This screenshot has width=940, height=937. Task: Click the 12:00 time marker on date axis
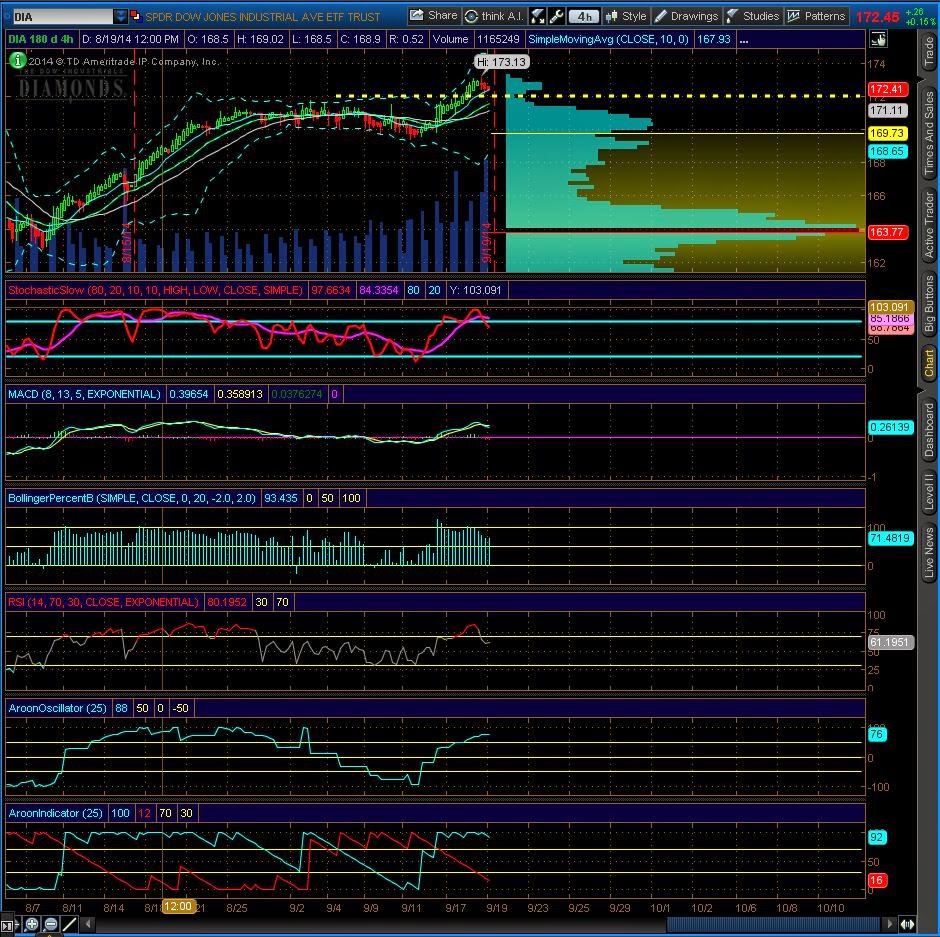pos(178,906)
